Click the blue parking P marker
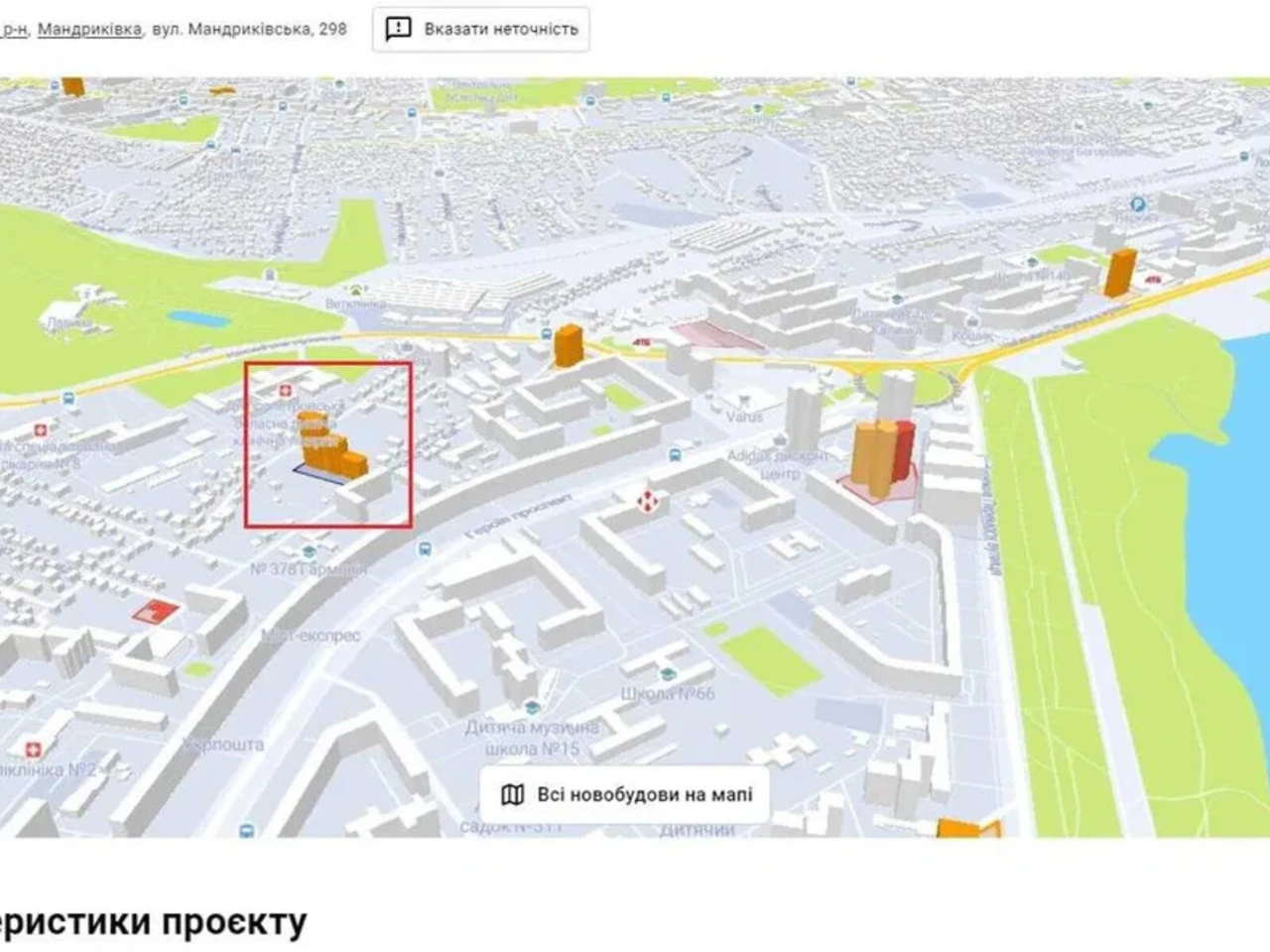1270x952 pixels. coord(1139,205)
